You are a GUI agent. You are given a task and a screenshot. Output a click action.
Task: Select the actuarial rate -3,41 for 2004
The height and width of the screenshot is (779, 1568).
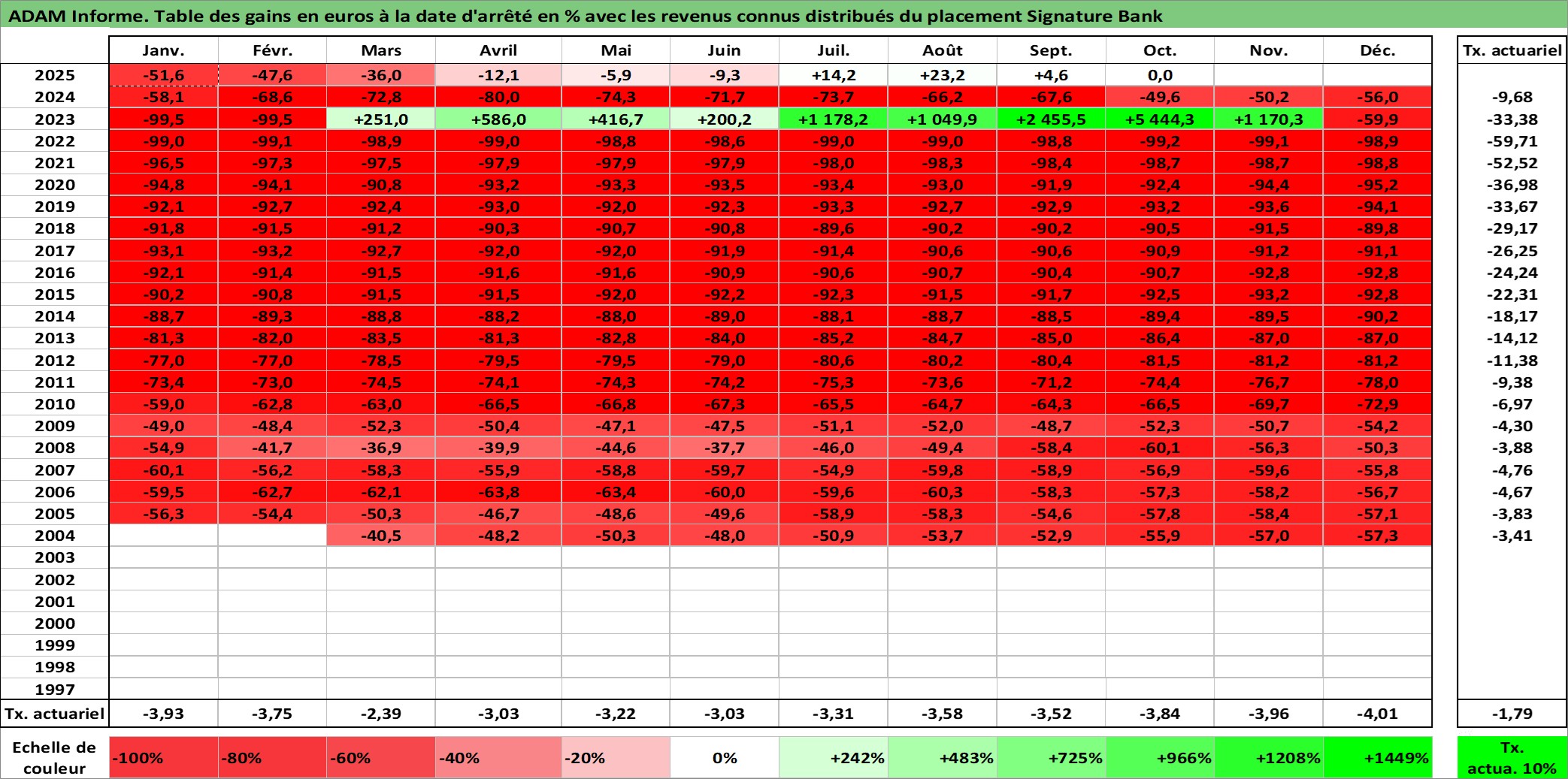[x=1512, y=536]
